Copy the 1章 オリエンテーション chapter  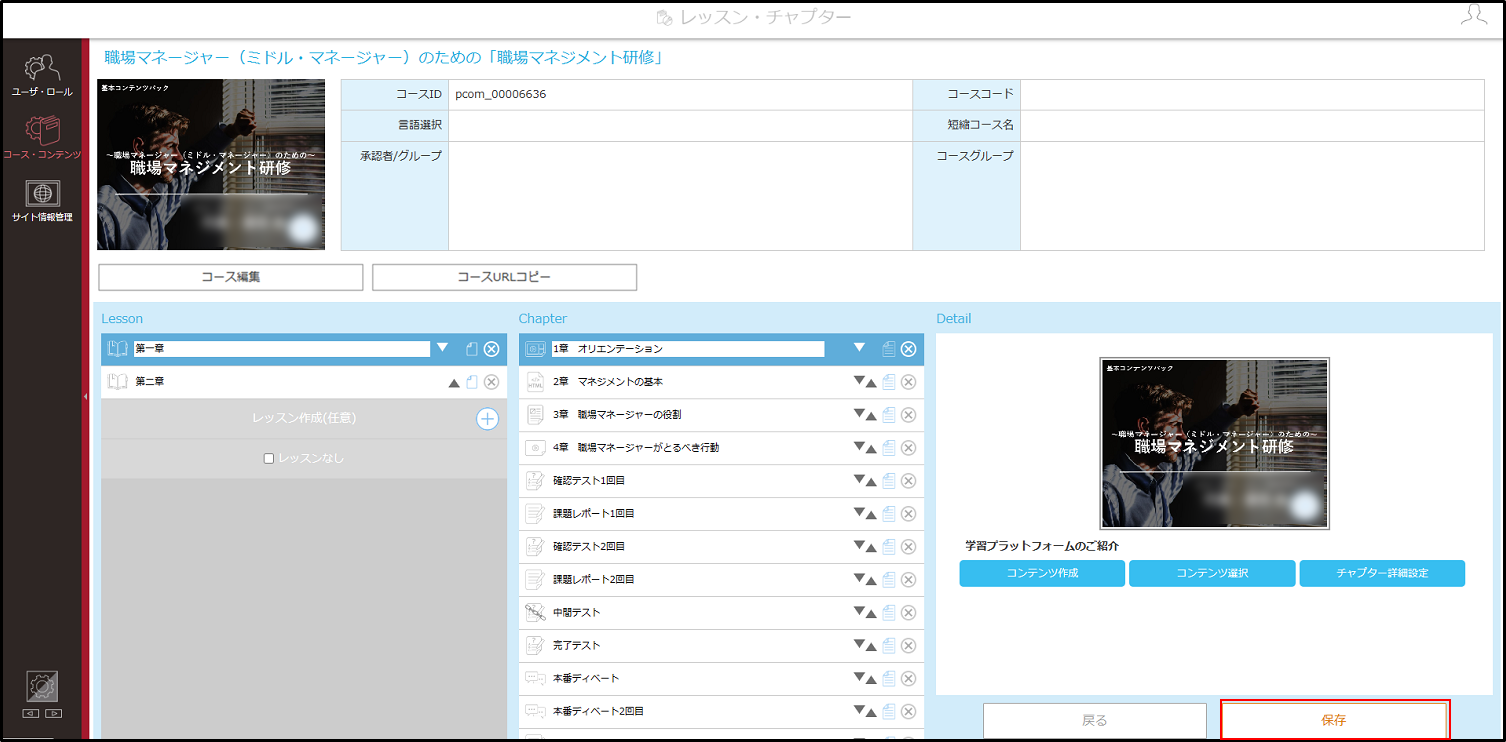coord(888,349)
